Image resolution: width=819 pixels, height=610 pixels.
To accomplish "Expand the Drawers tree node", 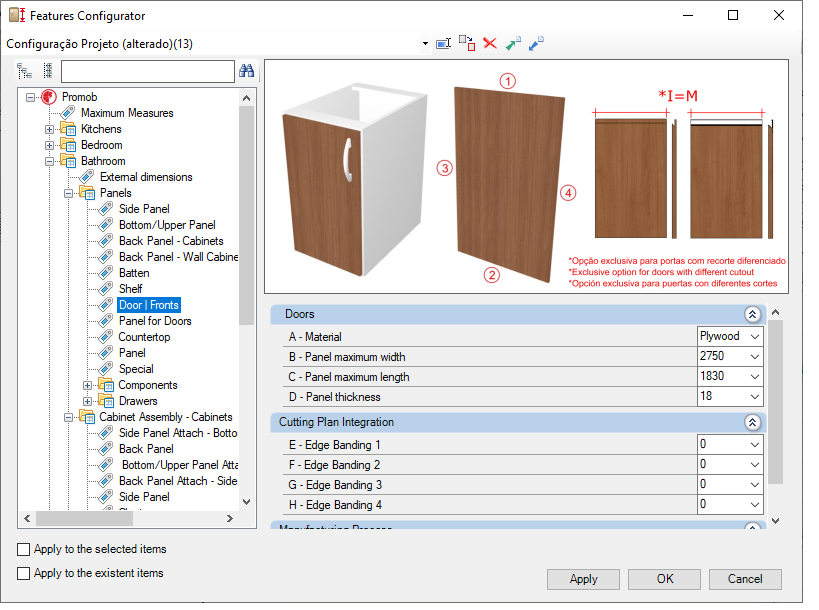I will tap(87, 402).
